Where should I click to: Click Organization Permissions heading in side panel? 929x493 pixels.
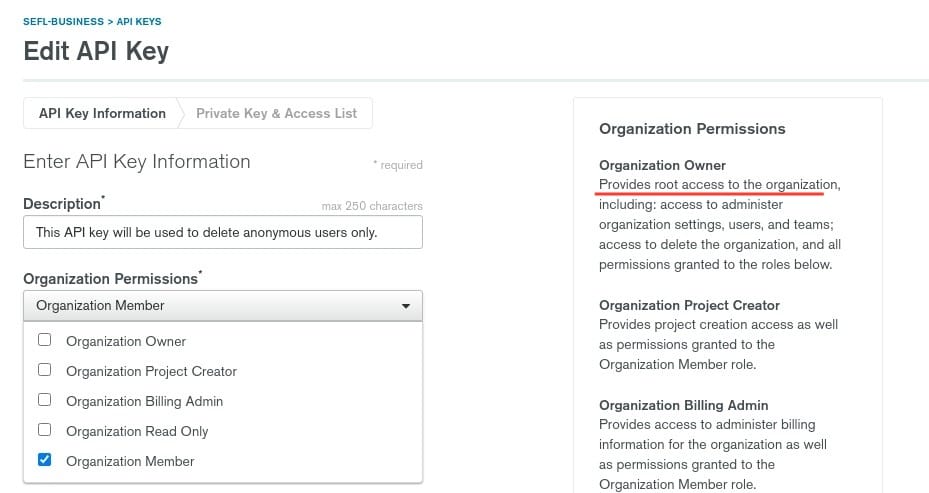click(692, 129)
